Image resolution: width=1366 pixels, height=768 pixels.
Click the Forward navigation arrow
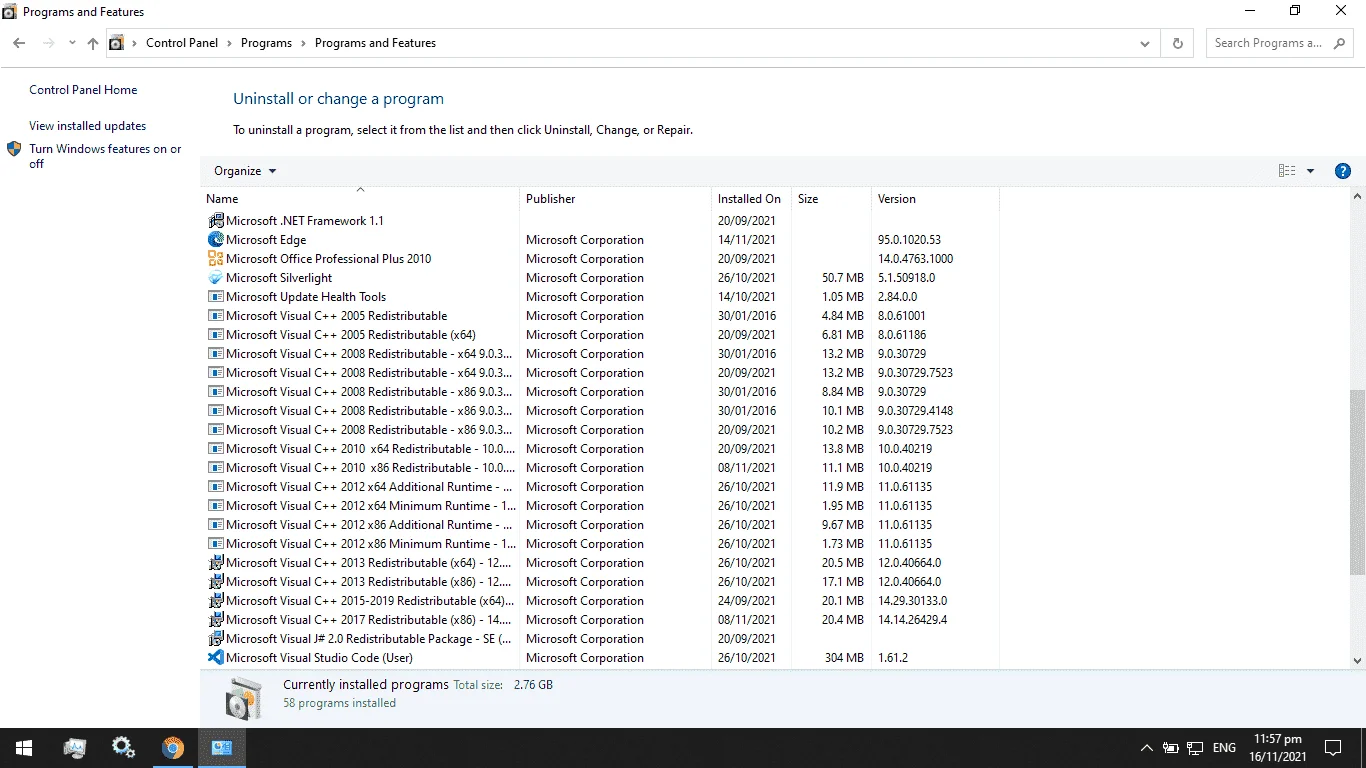point(48,43)
